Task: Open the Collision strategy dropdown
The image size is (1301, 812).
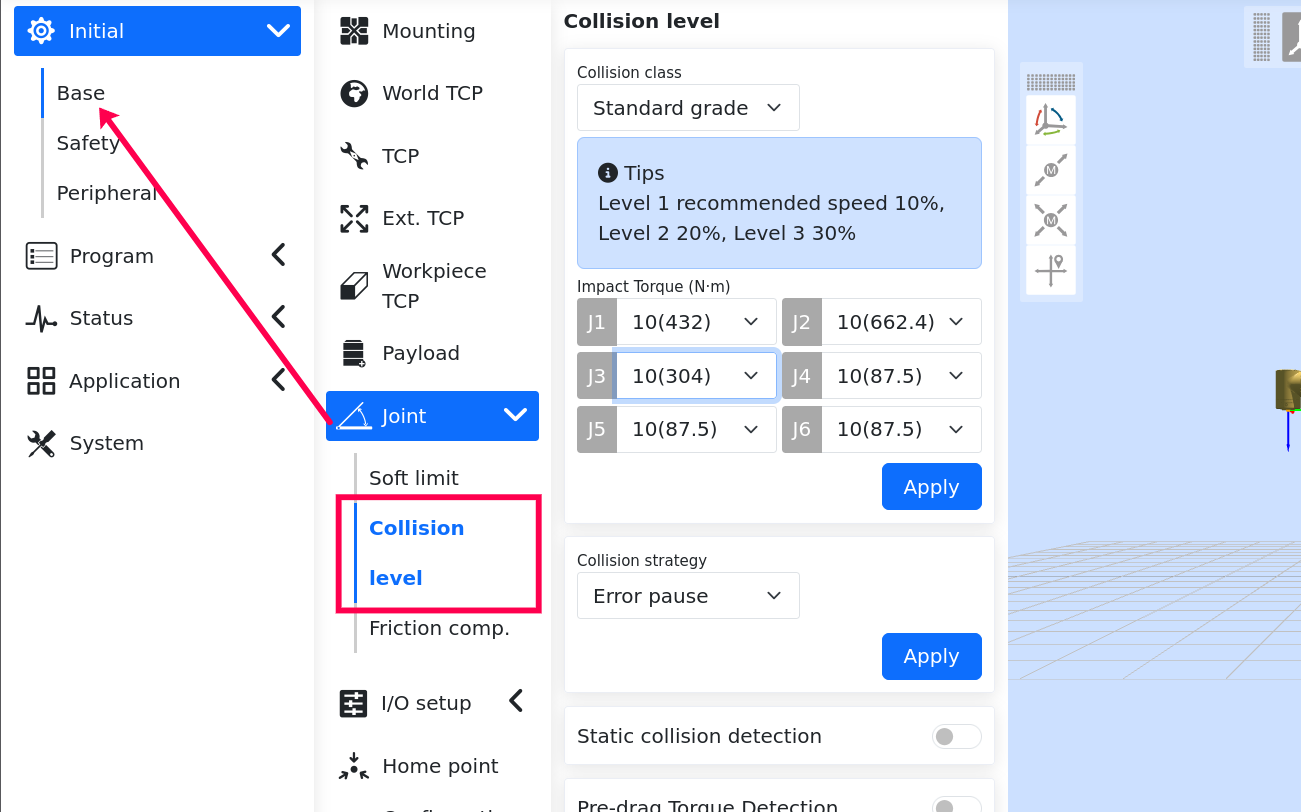Action: (688, 596)
